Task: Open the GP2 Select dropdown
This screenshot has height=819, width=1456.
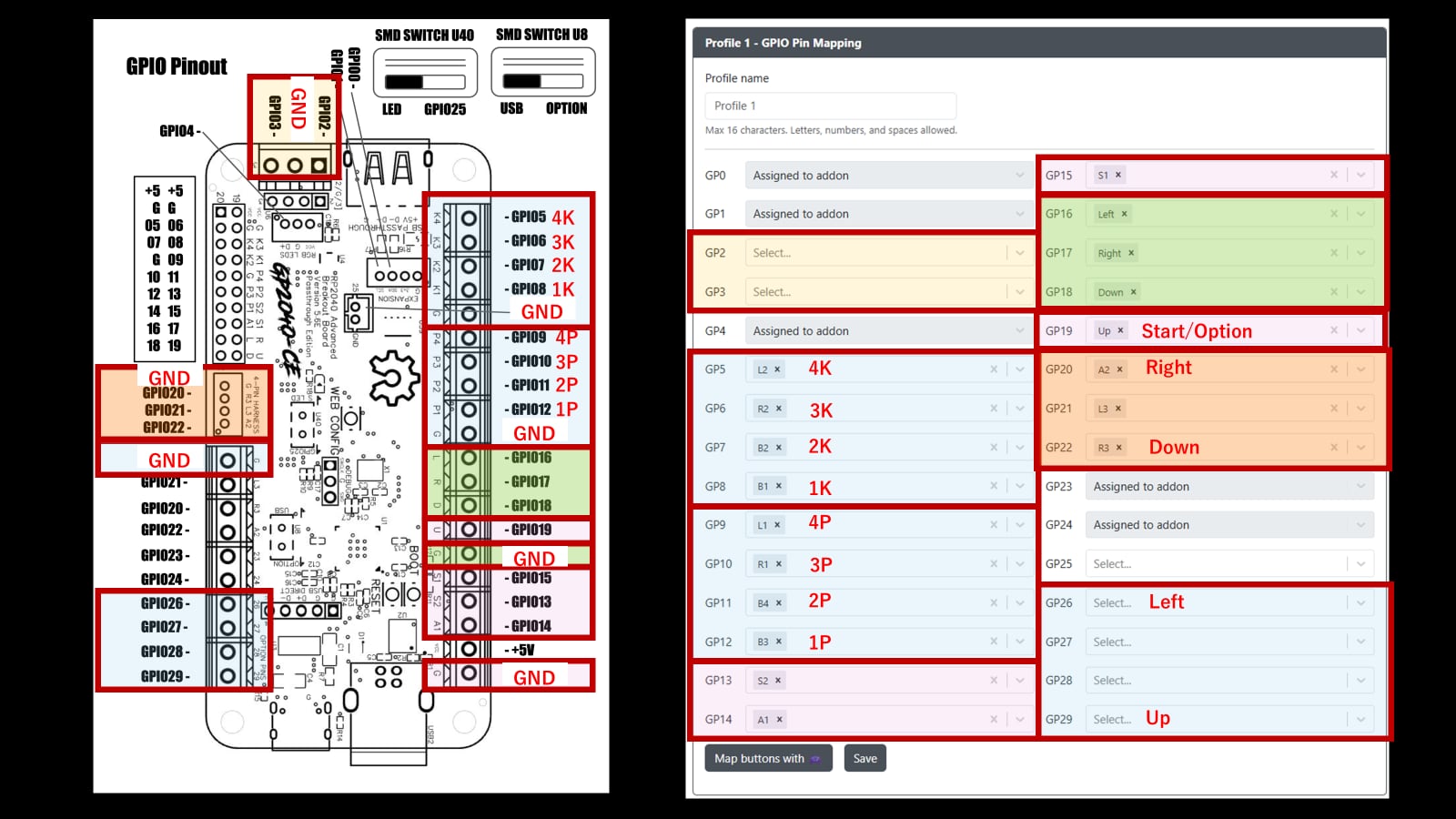Action: coord(878,253)
